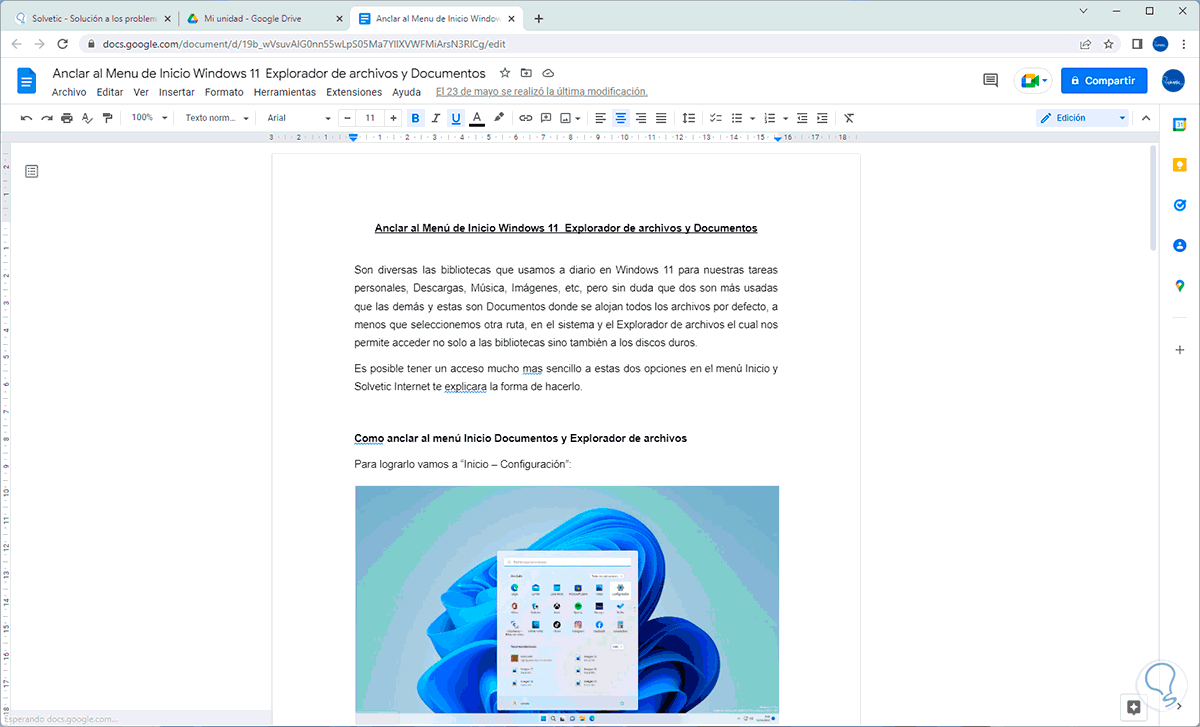Select the embedded Windows 11 screenshot image
Image resolution: width=1200 pixels, height=727 pixels.
(x=566, y=605)
